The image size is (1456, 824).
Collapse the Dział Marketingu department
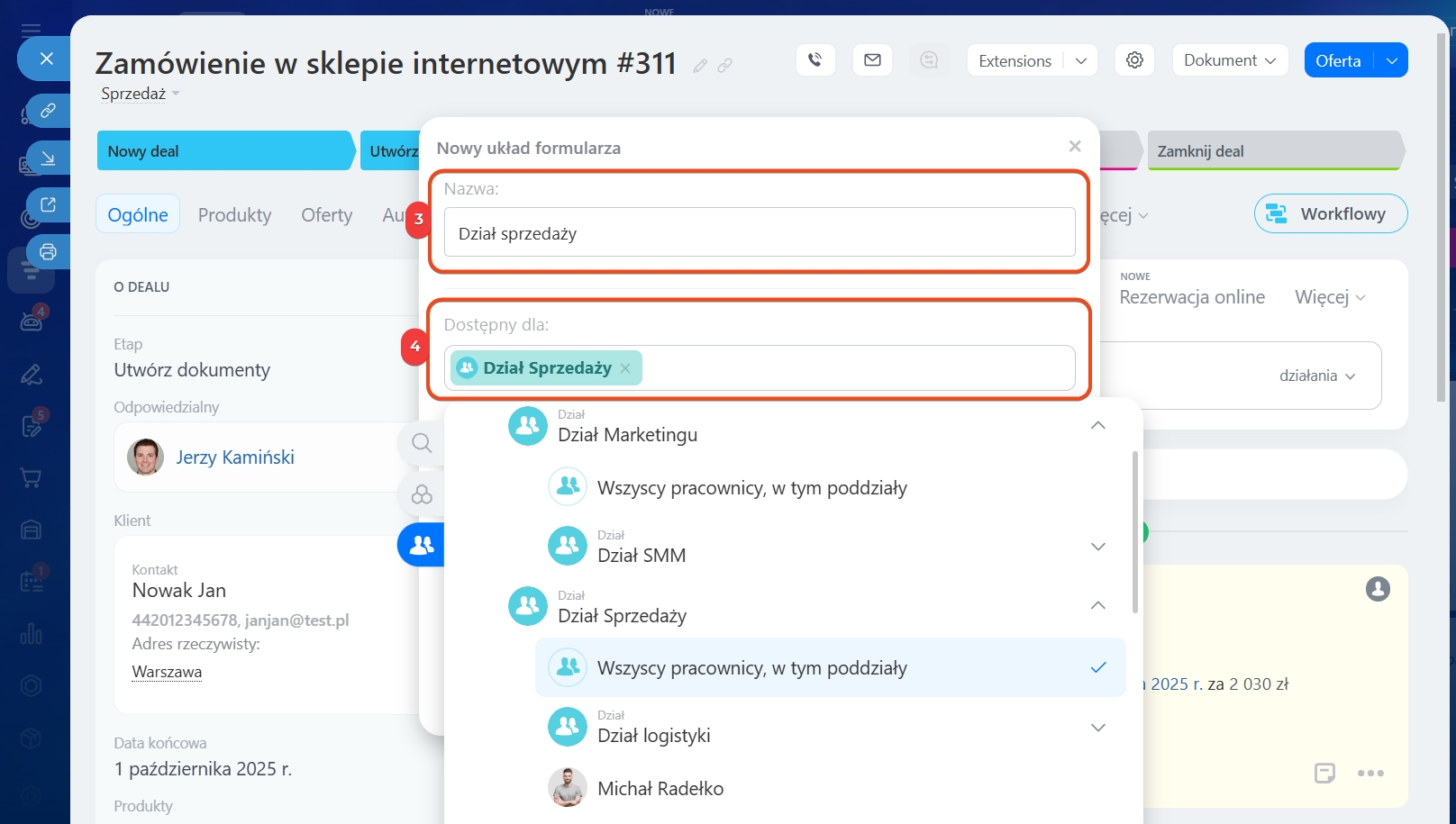(x=1097, y=425)
